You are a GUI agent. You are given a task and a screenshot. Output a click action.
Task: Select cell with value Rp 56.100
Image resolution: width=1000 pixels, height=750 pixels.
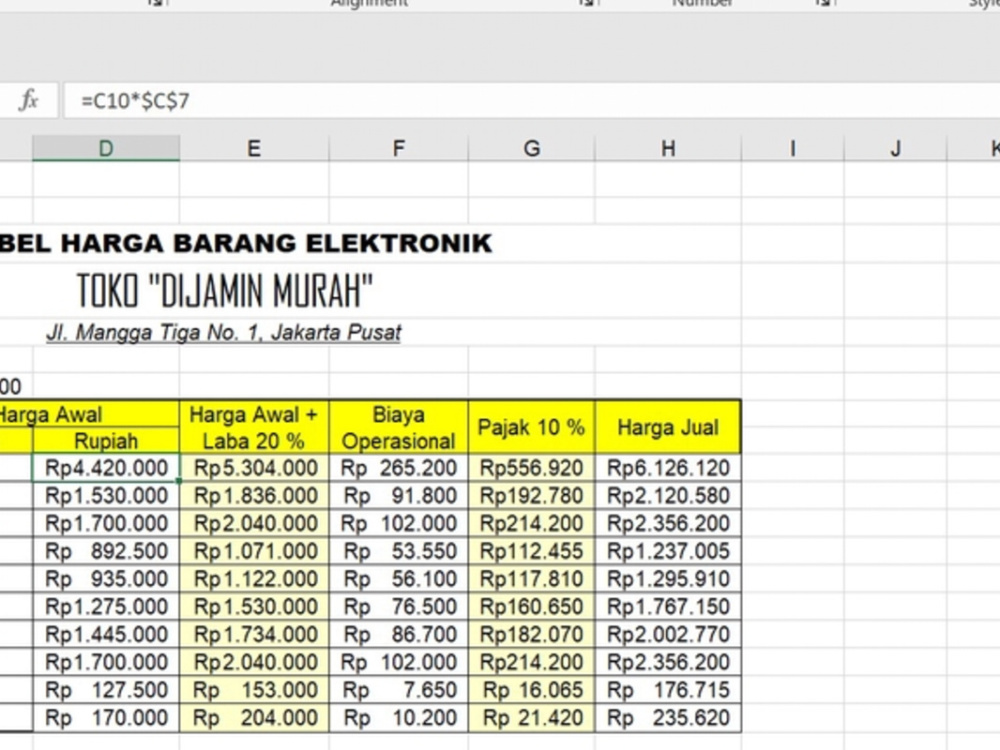[399, 579]
